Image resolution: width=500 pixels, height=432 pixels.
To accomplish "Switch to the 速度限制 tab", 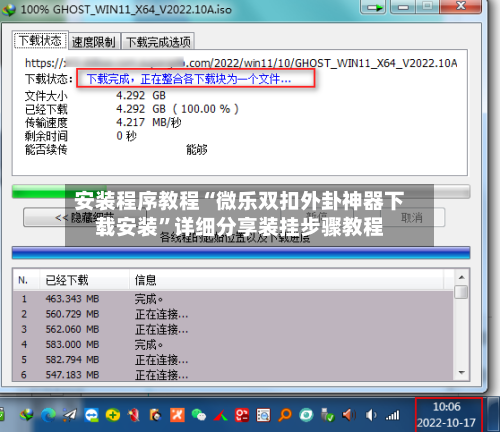I will (94, 42).
